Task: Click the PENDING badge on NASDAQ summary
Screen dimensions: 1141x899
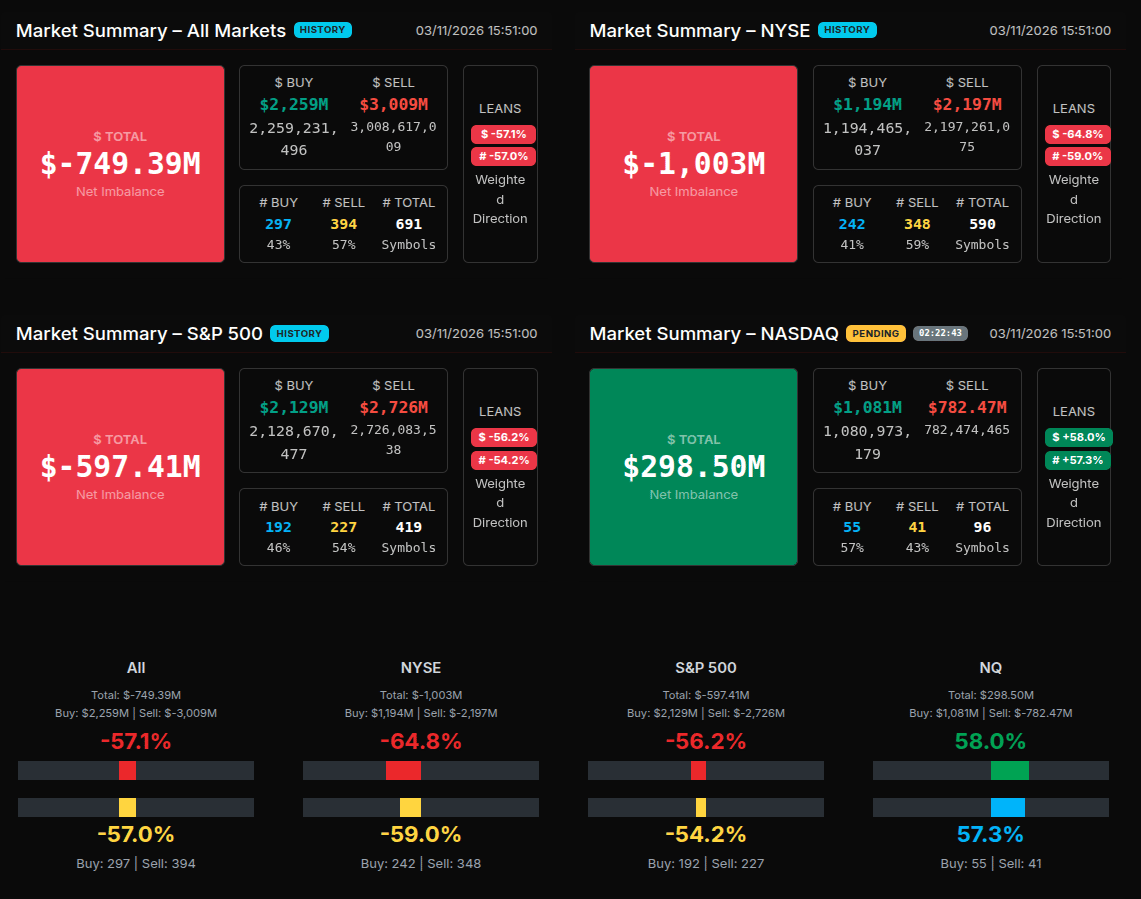Action: 875,333
